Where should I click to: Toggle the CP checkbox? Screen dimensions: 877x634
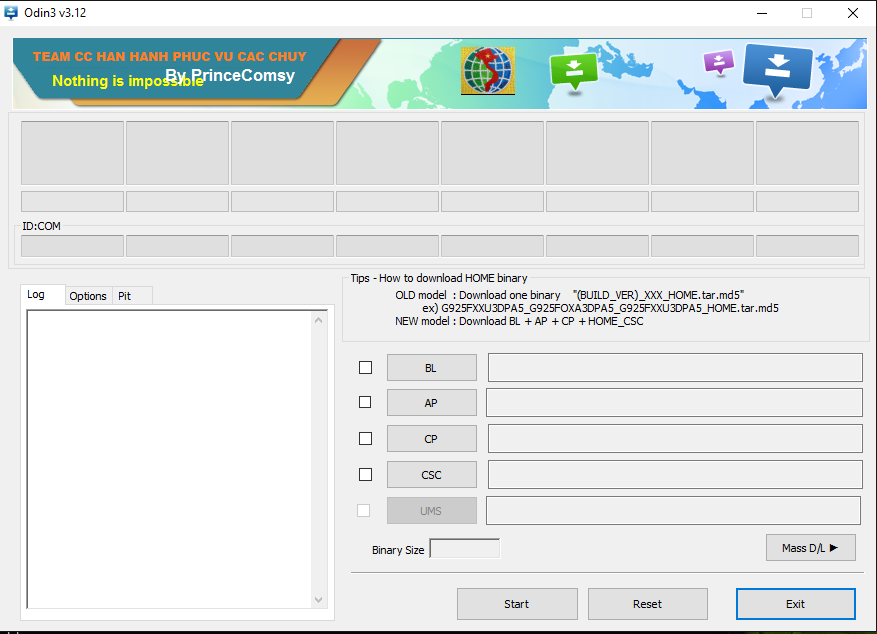(x=365, y=438)
